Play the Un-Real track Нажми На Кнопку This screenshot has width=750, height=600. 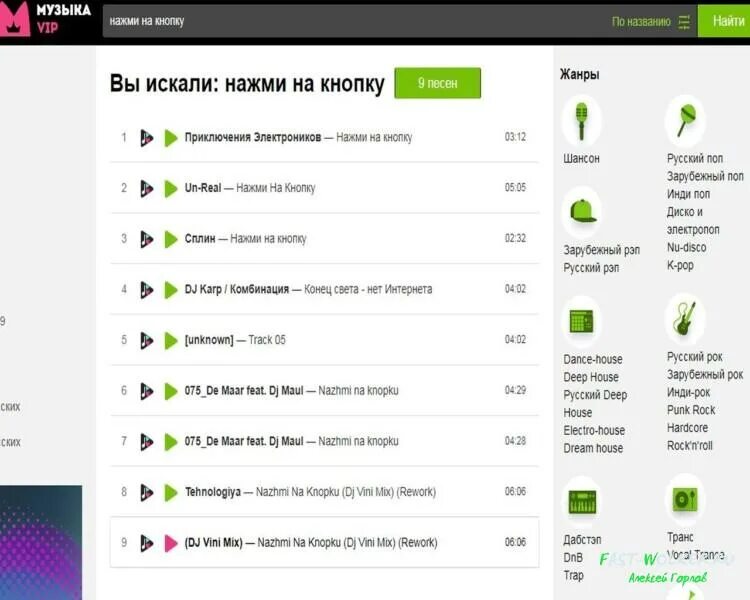point(171,189)
